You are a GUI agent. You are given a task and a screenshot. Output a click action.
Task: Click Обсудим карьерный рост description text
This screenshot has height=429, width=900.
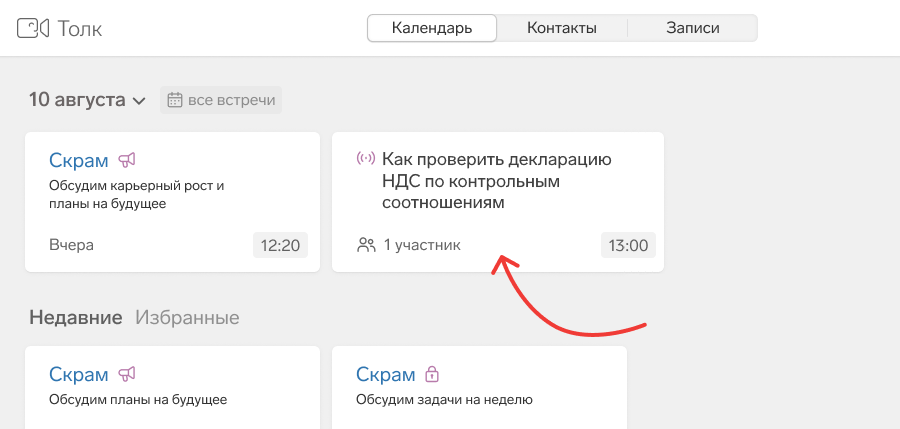[137, 195]
